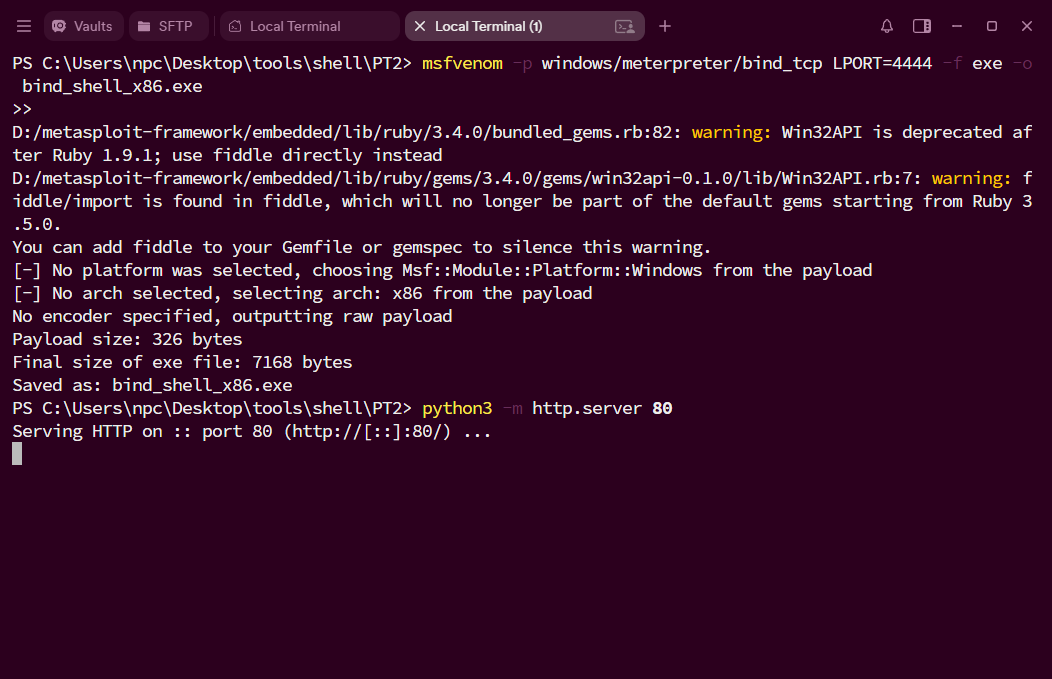Click the Vaults icon in tab
Screen dimensions: 1052x679
59,26
